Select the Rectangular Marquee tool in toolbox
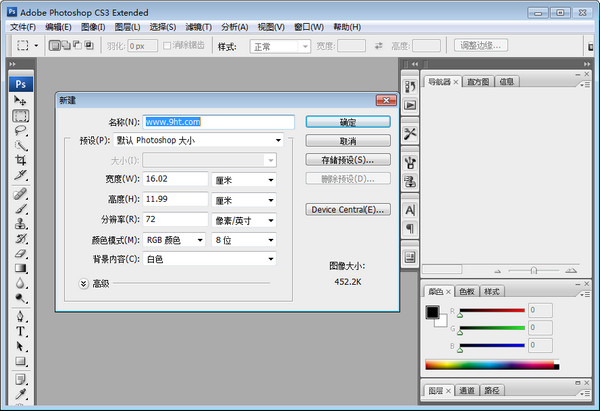 coord(20,116)
